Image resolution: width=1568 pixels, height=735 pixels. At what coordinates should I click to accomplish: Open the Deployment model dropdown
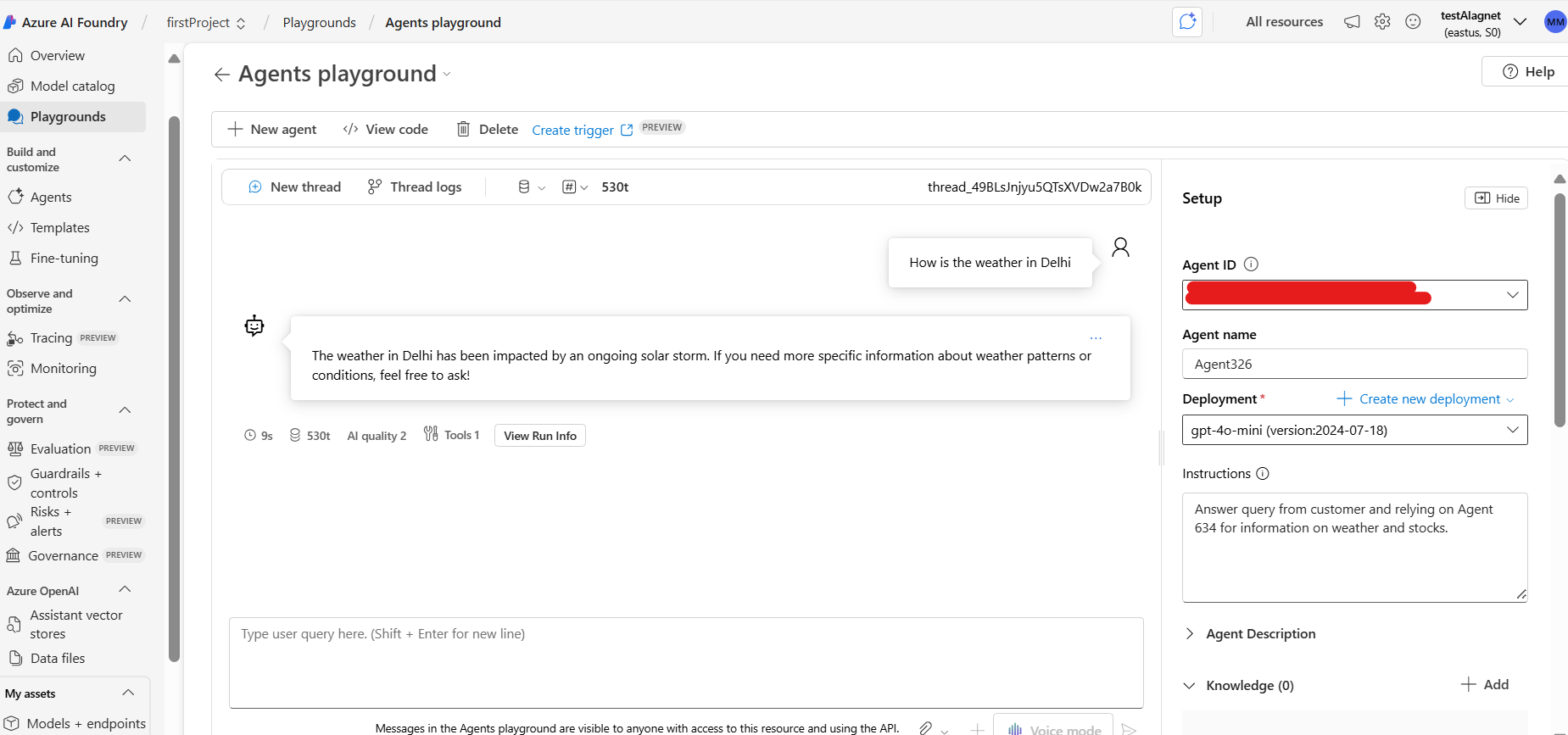pyautogui.click(x=1355, y=430)
